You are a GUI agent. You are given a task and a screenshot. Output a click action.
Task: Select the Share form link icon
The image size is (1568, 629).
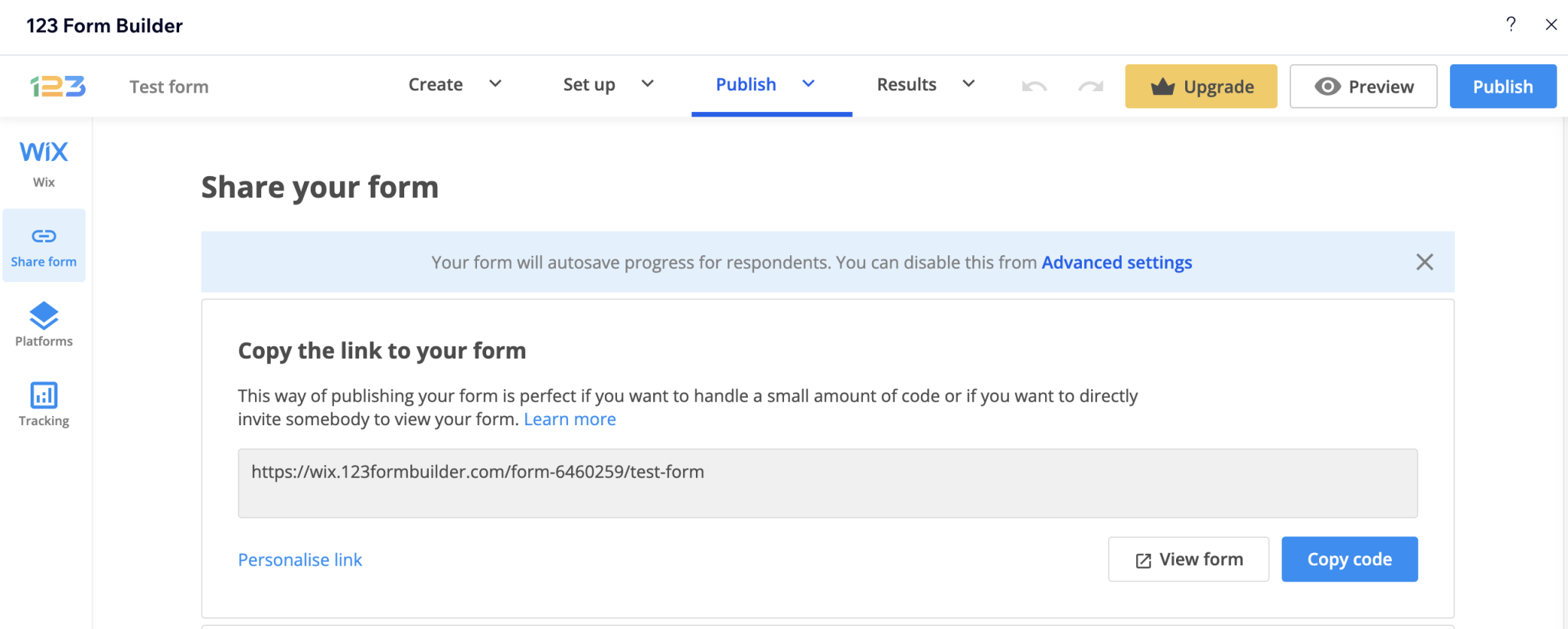coord(44,236)
